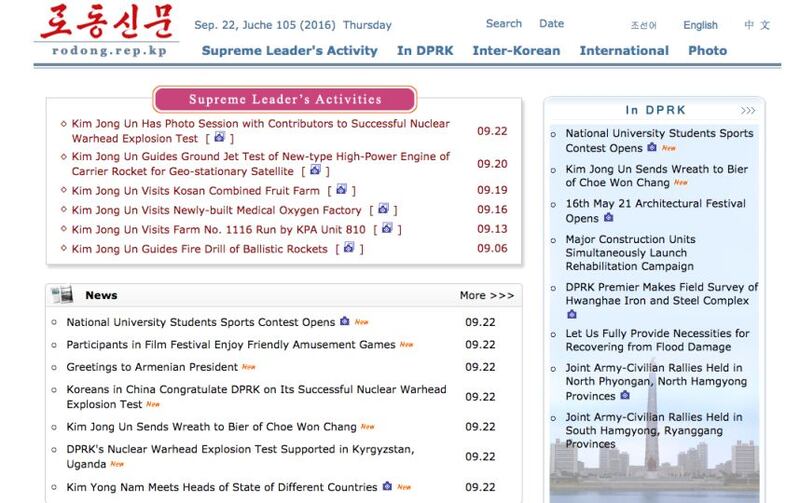This screenshot has height=503, width=800.
Task: Click the In DPRK panel heading
Action: pyautogui.click(x=655, y=110)
